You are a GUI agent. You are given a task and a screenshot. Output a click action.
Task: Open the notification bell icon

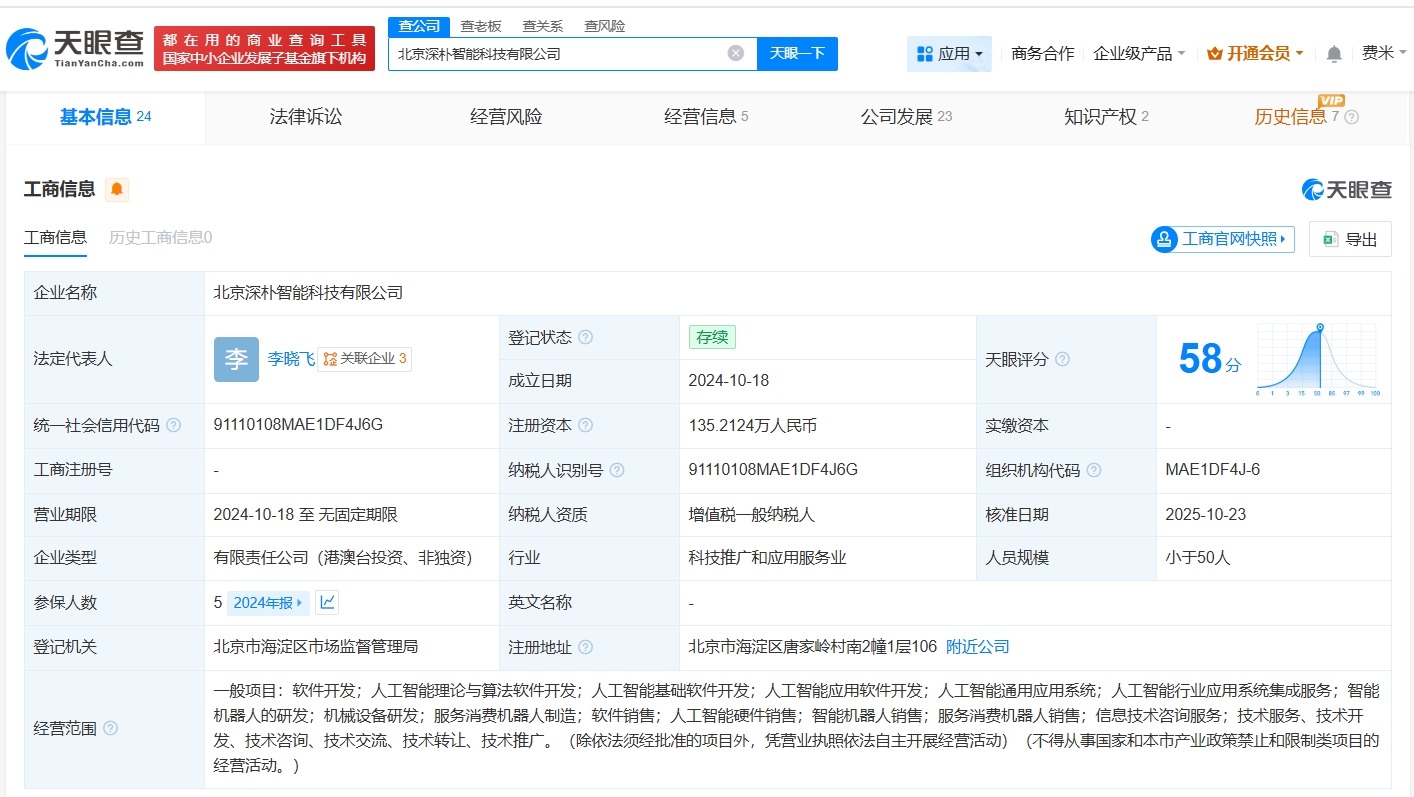(1333, 53)
